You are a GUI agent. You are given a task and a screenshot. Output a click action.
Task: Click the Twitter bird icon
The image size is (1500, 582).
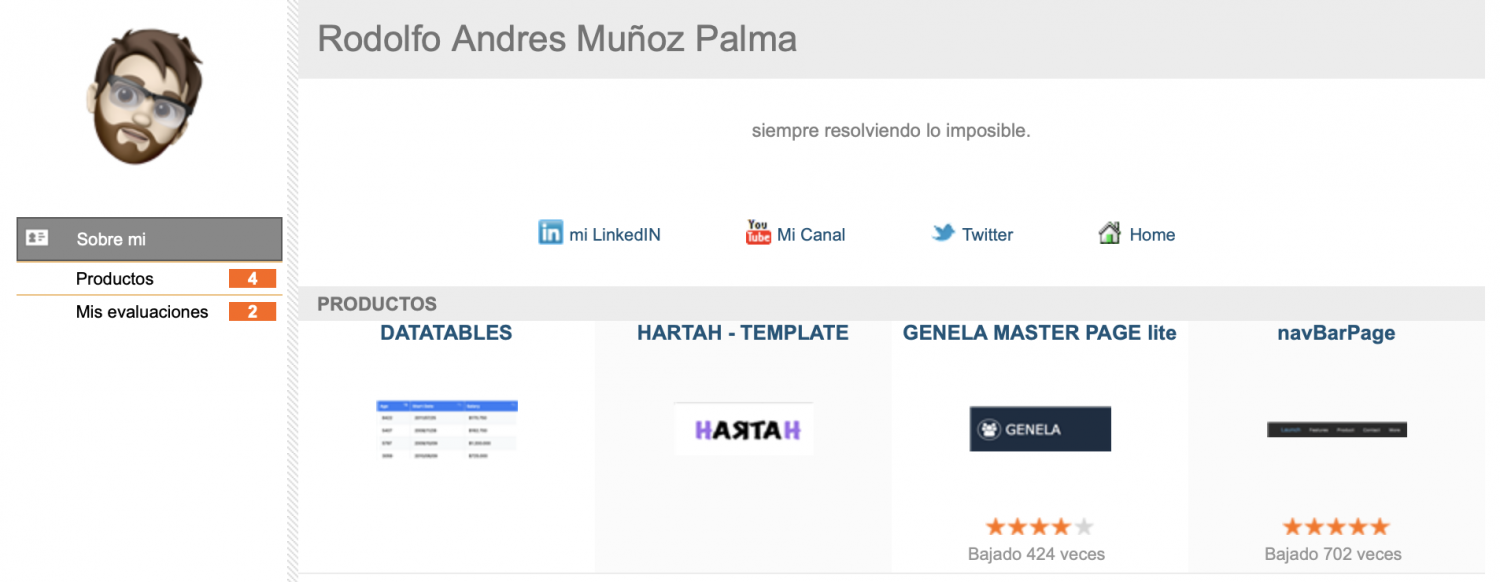point(943,234)
